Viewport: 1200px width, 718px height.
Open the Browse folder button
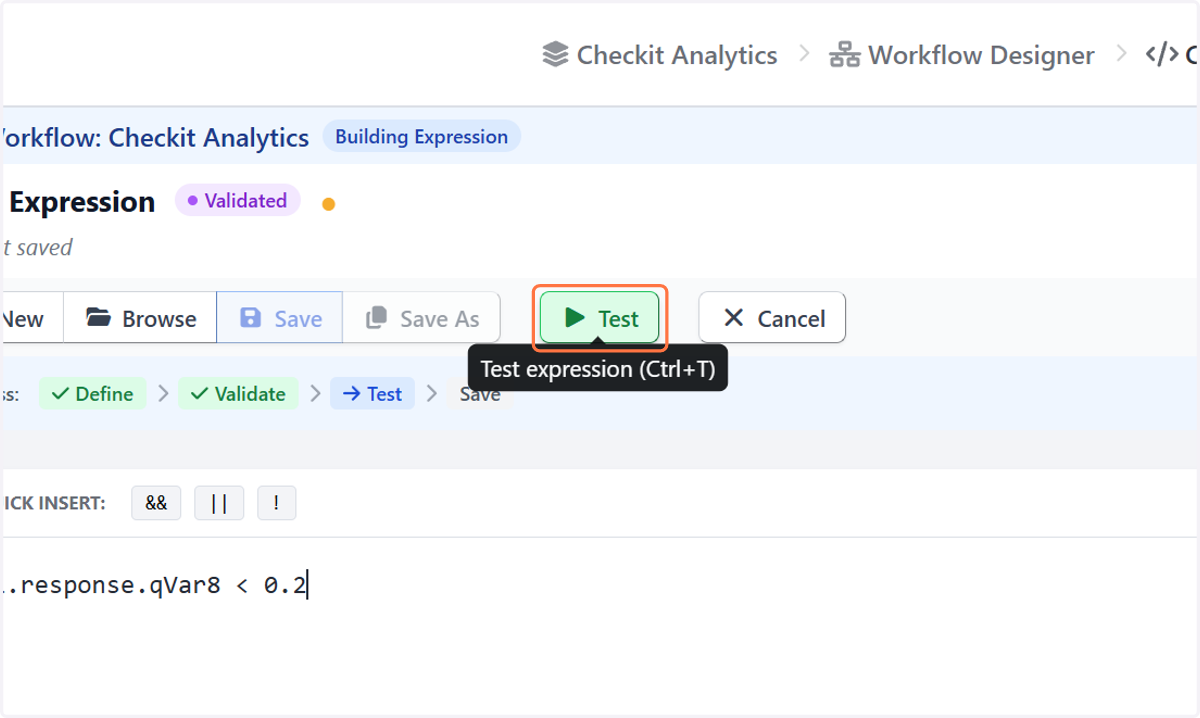tap(140, 318)
